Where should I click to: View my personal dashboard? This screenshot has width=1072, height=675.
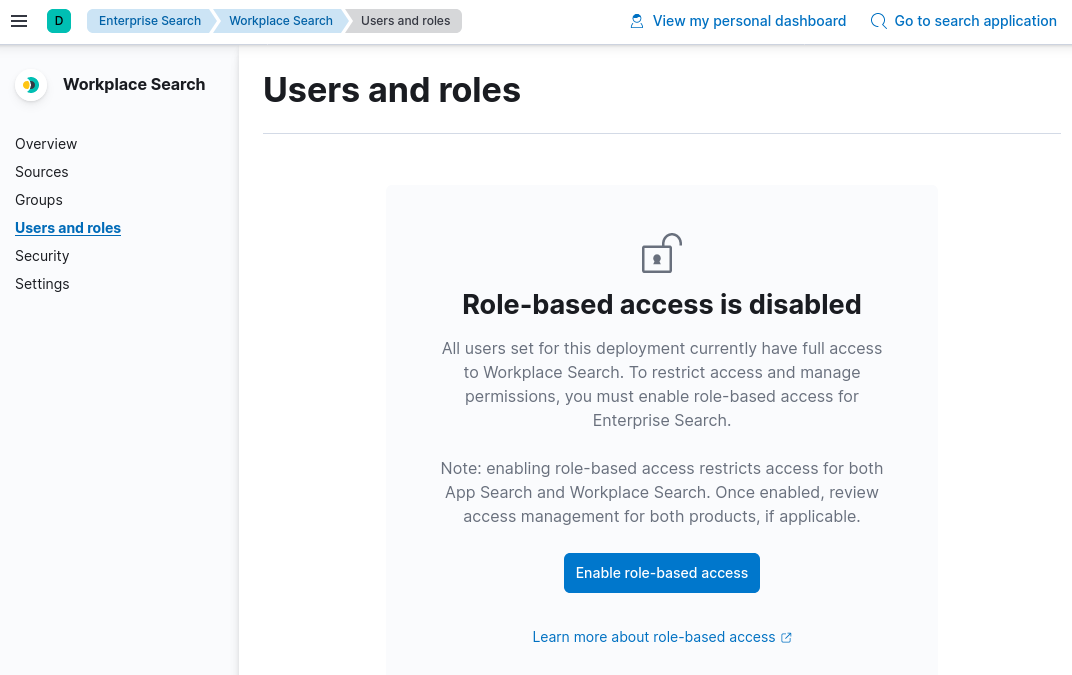click(749, 20)
